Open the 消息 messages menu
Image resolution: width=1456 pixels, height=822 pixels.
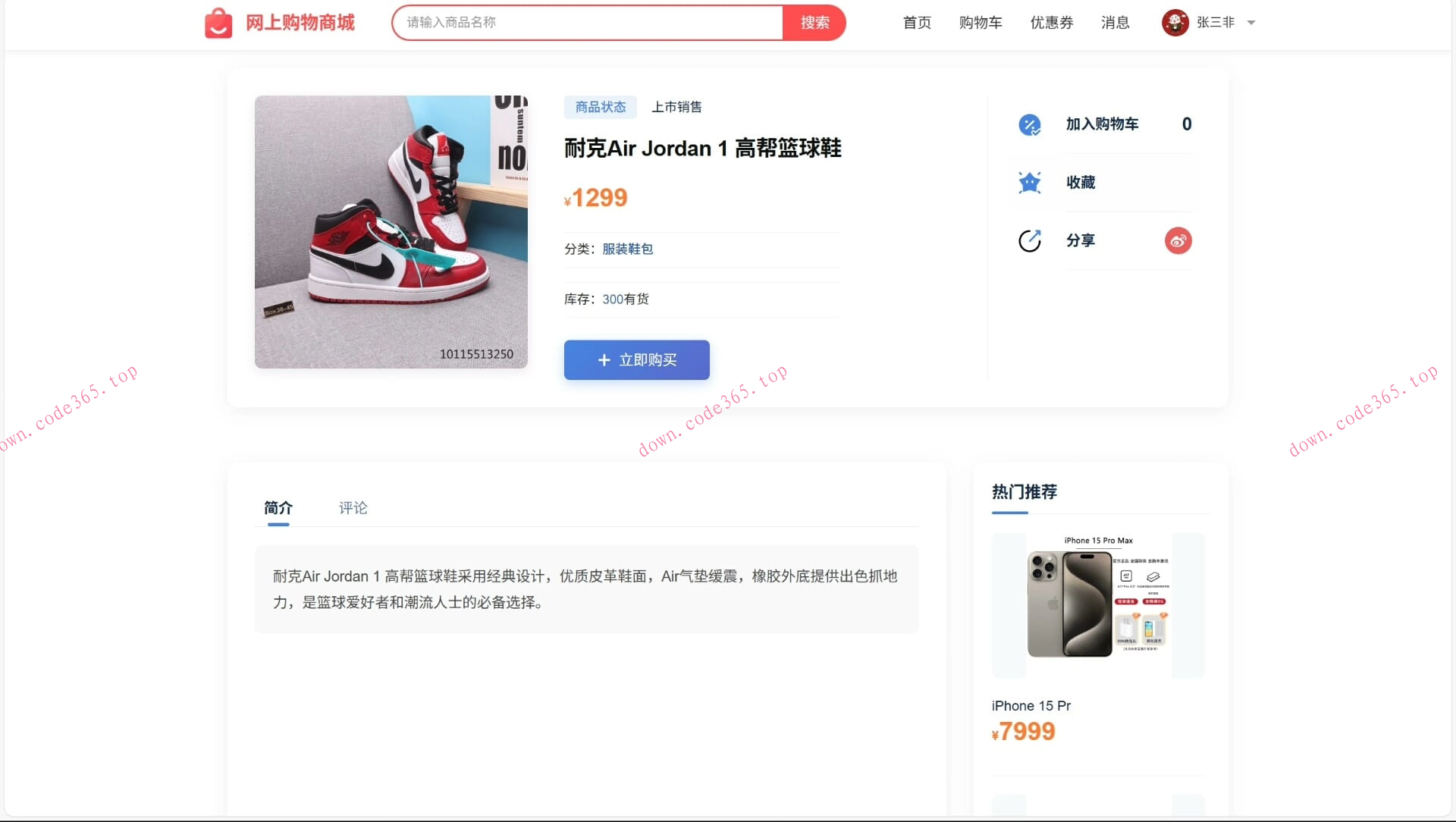(x=1115, y=23)
